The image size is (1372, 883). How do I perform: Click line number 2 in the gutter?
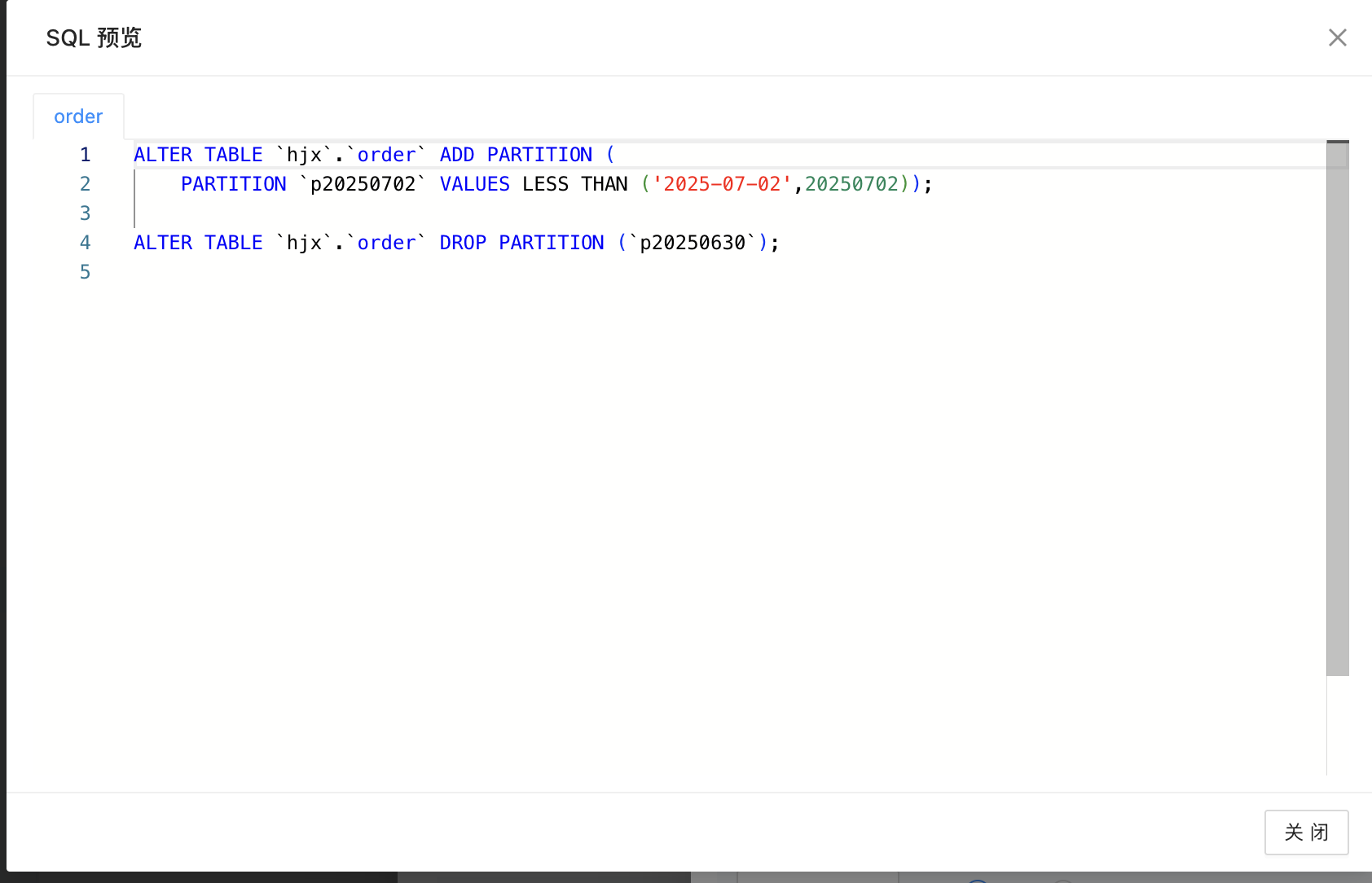click(85, 184)
